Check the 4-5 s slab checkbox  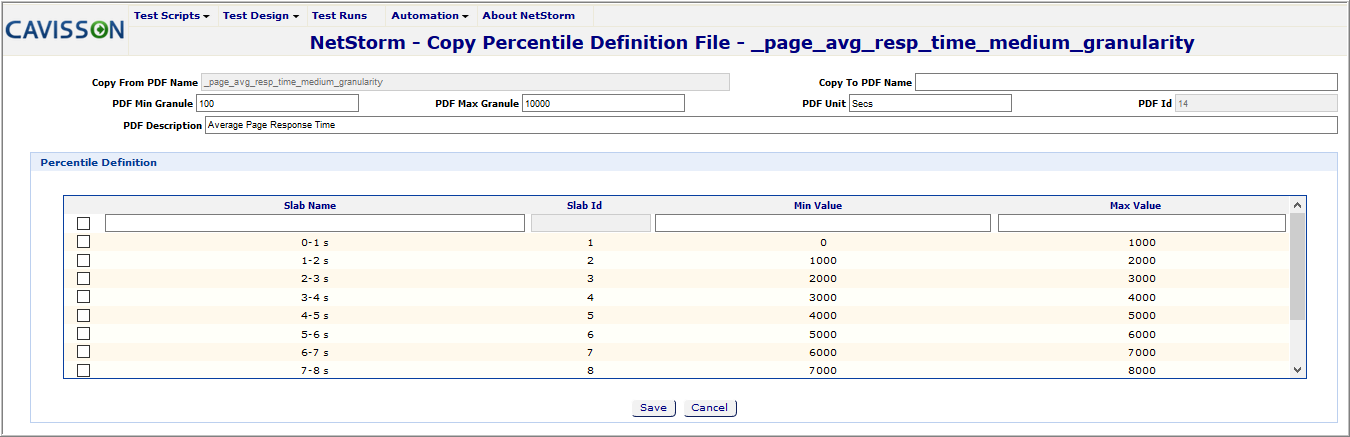83,315
